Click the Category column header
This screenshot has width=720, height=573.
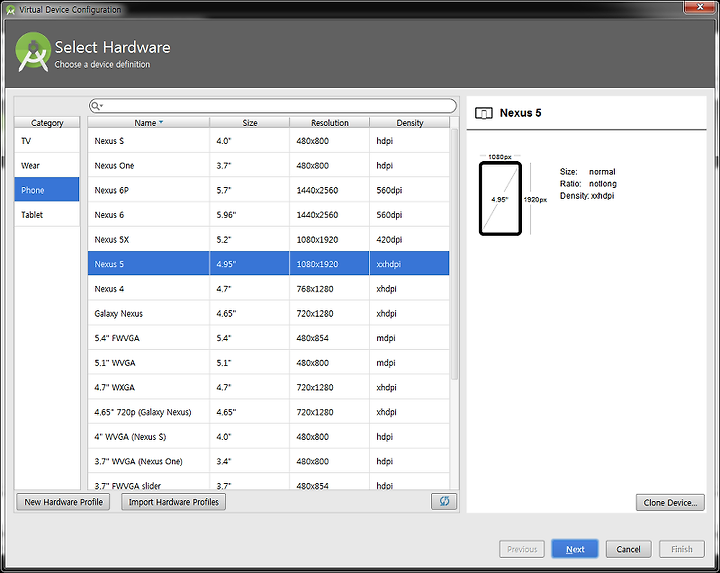[x=47, y=123]
